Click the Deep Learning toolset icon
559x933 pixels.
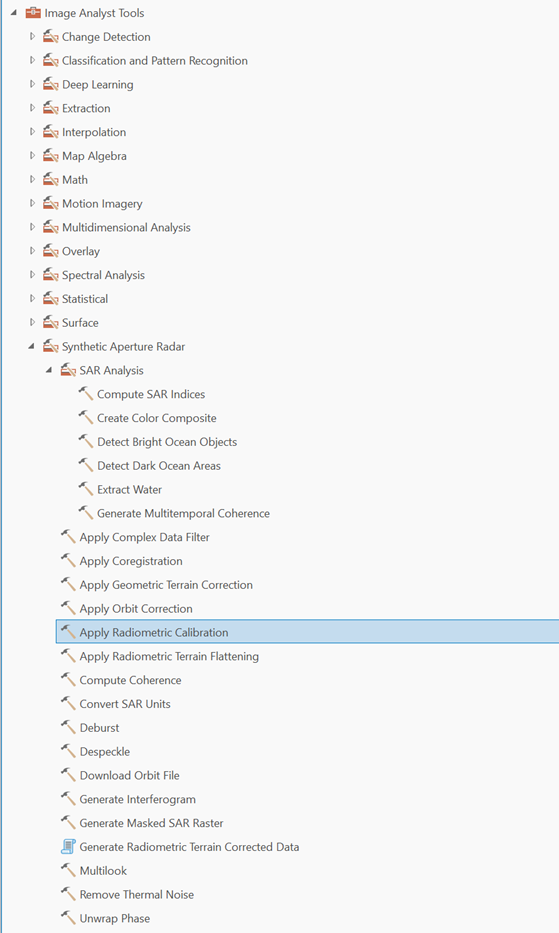click(51, 84)
